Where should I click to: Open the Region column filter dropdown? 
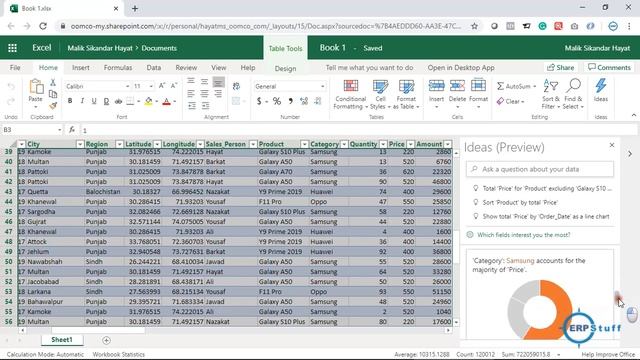point(119,144)
